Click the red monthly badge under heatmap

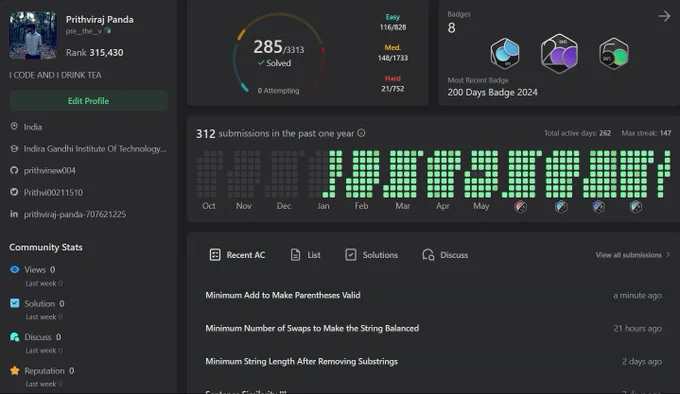[x=520, y=207]
